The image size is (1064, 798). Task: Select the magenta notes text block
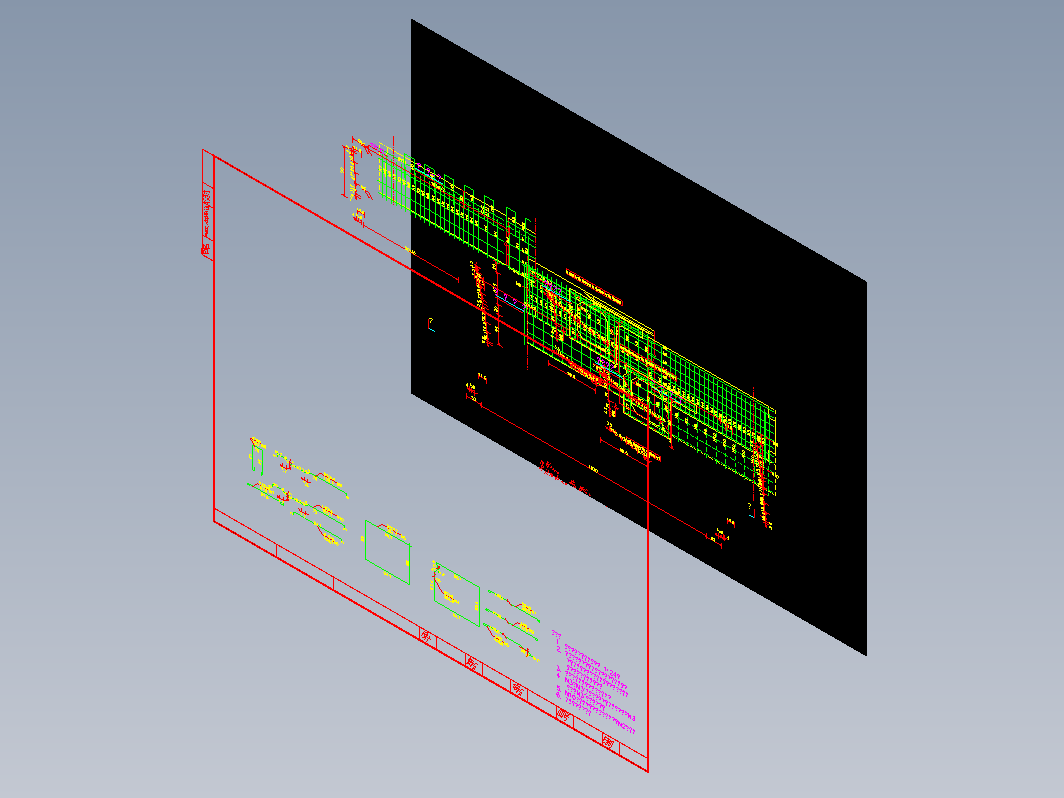pos(594,683)
